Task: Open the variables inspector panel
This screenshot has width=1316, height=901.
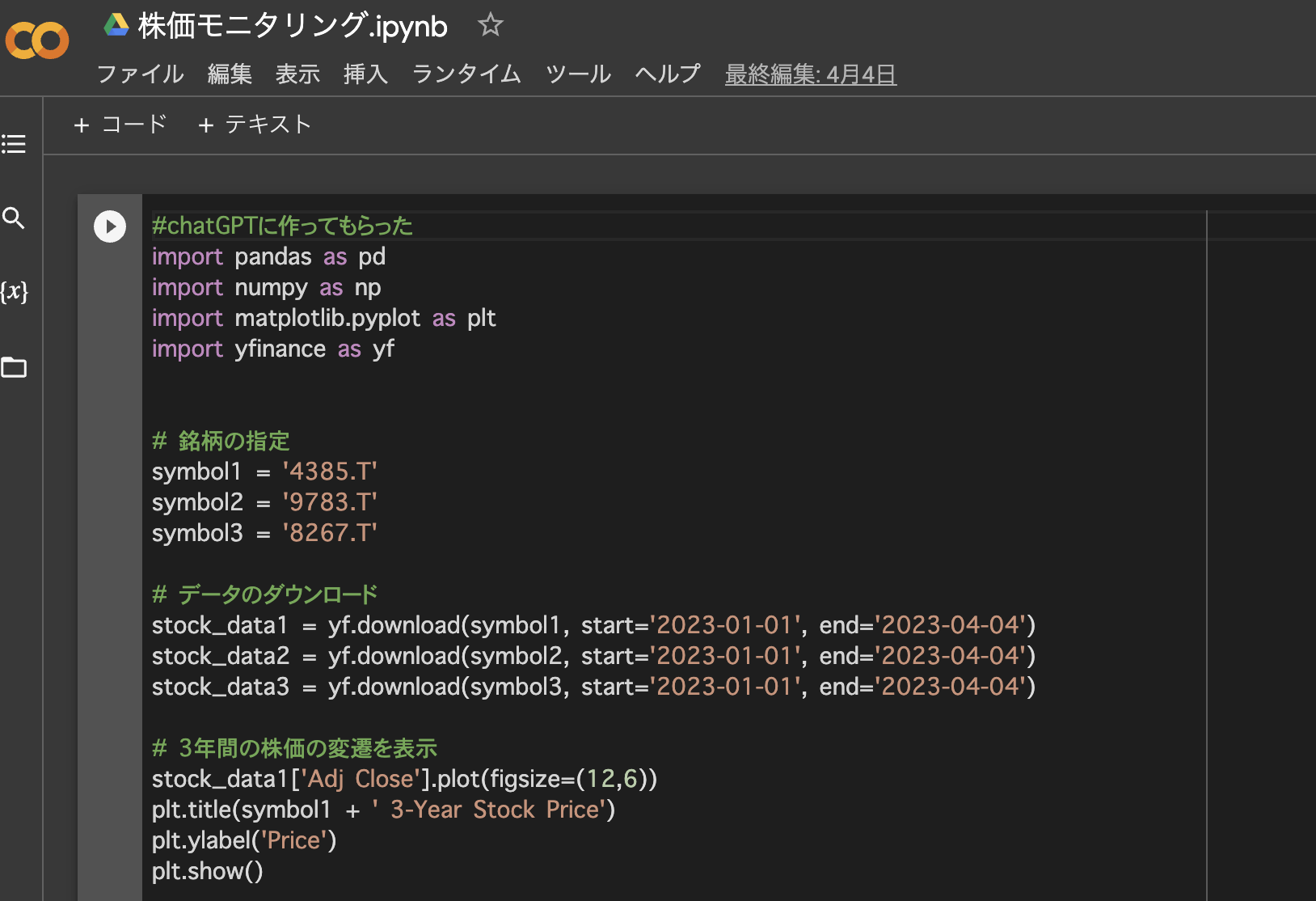Action: 14,291
